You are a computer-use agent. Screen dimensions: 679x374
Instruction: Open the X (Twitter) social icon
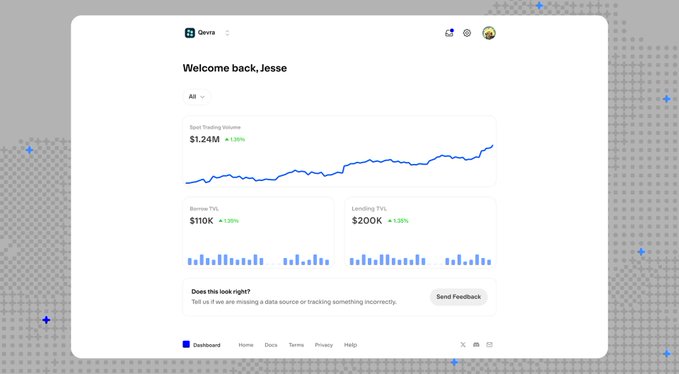(463, 345)
